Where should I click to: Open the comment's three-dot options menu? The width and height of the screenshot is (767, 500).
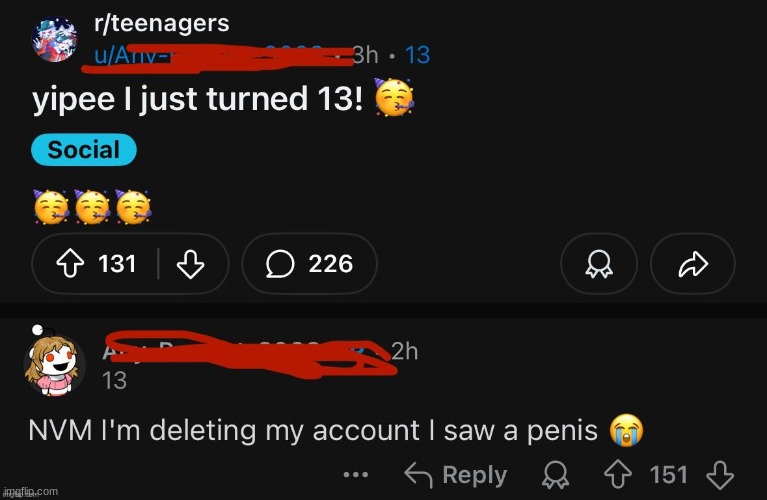356,475
